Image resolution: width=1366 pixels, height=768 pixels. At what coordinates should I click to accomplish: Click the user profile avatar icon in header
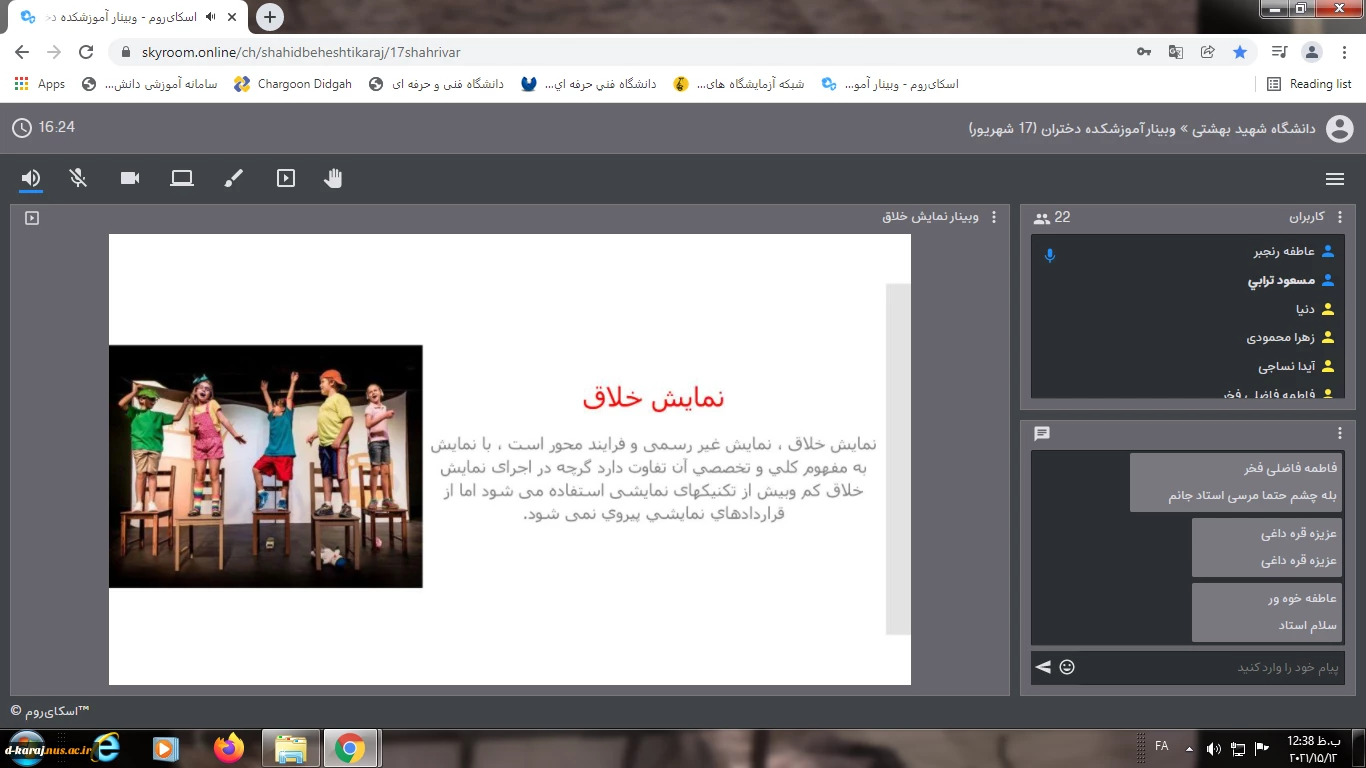click(x=1339, y=128)
